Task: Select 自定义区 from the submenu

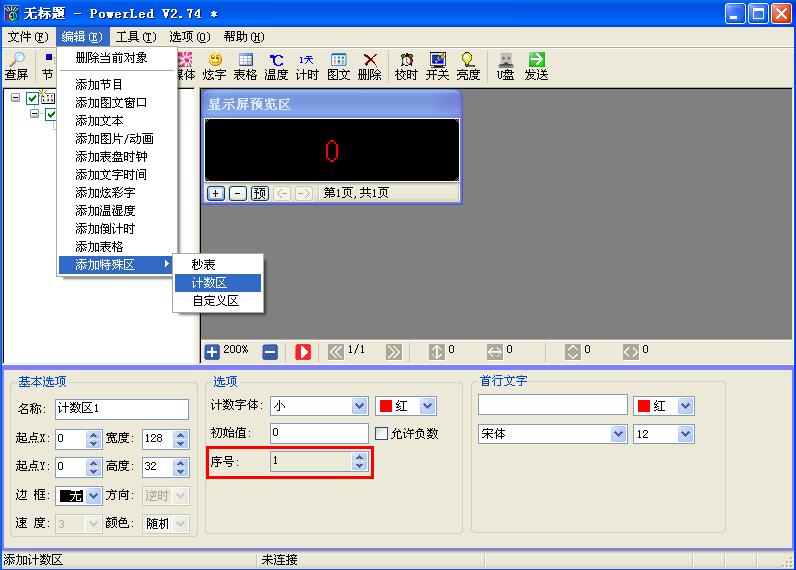Action: click(x=215, y=301)
